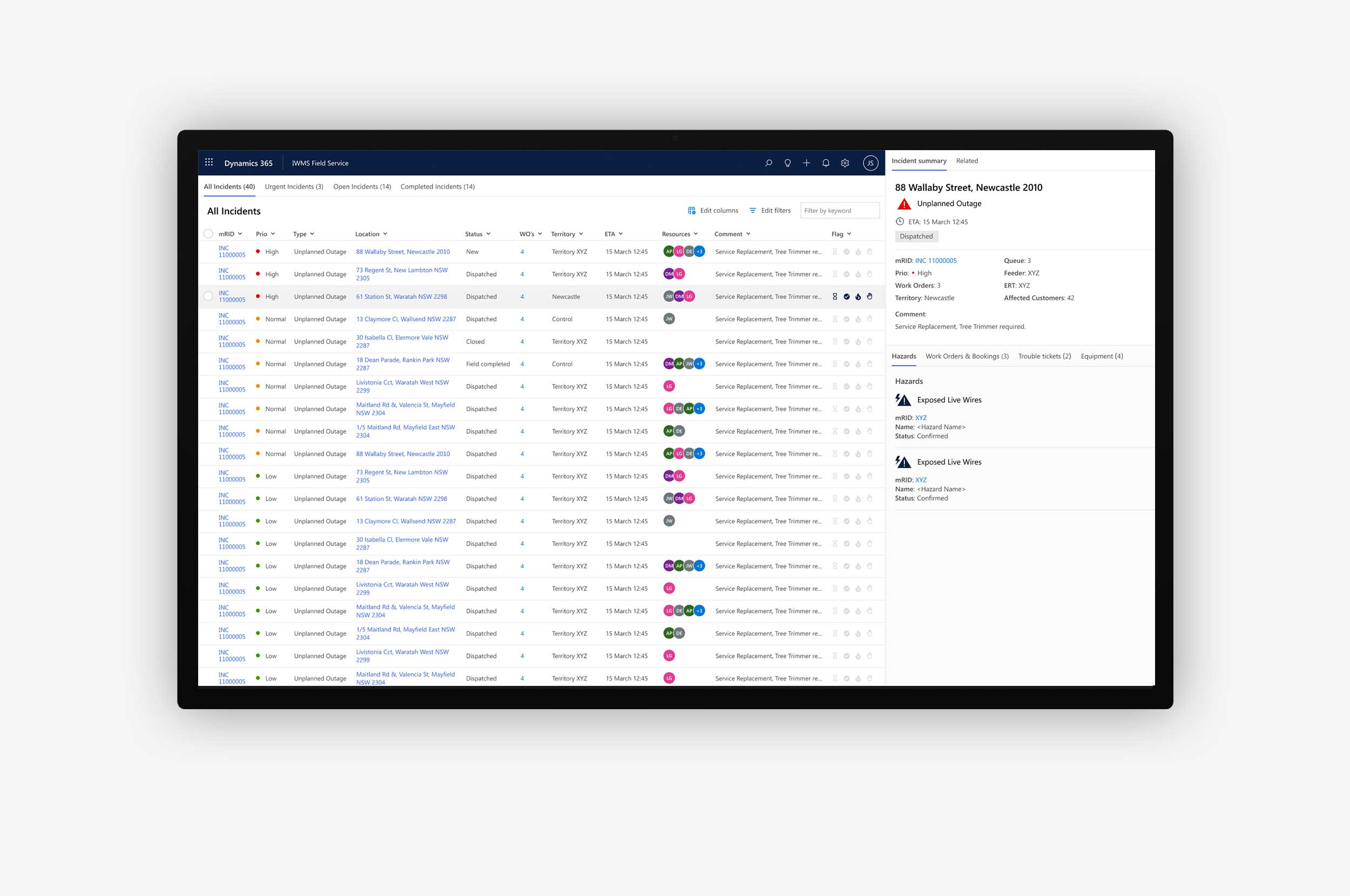Open Work Orders & Bookings (3) tab

coord(967,356)
